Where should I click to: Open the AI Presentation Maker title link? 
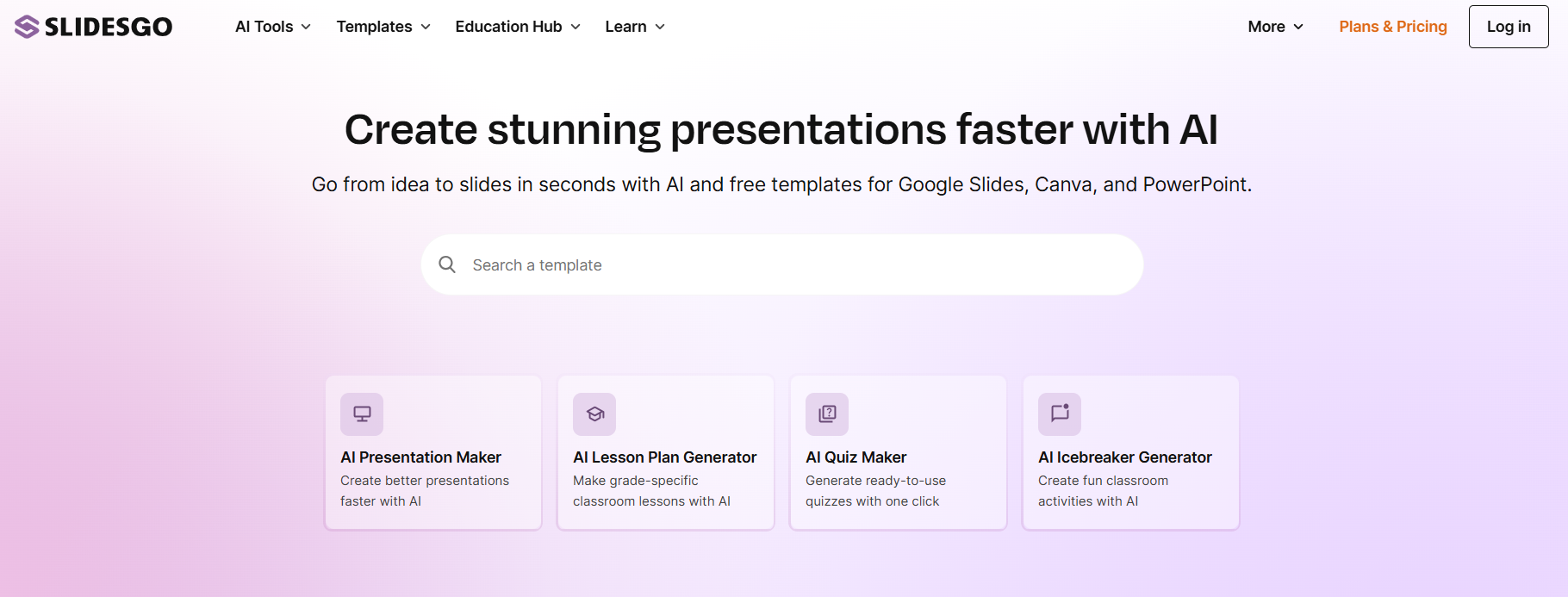420,457
